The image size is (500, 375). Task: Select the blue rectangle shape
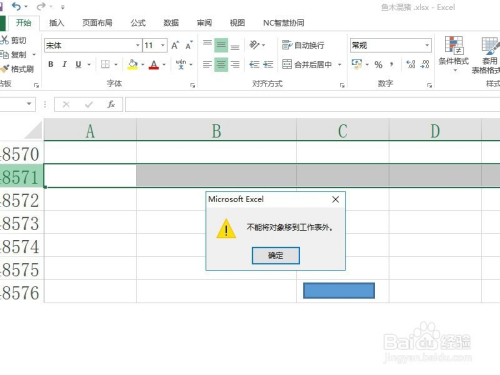click(x=339, y=290)
